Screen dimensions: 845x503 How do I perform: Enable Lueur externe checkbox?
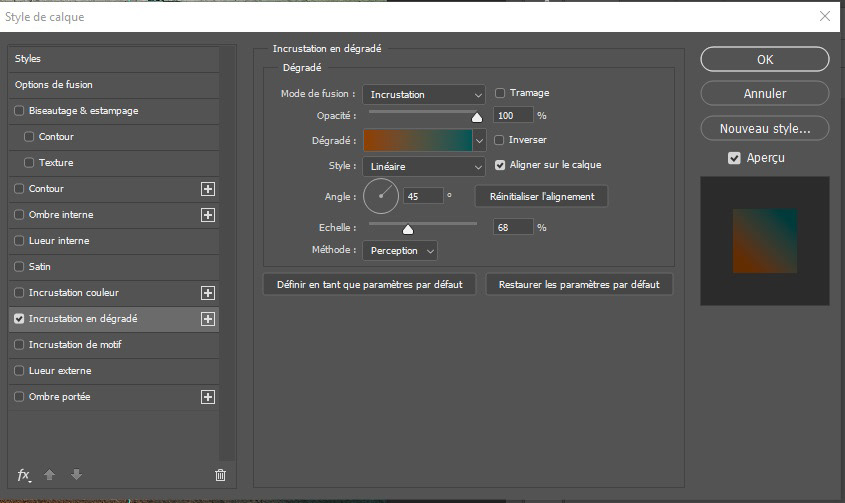(x=19, y=370)
